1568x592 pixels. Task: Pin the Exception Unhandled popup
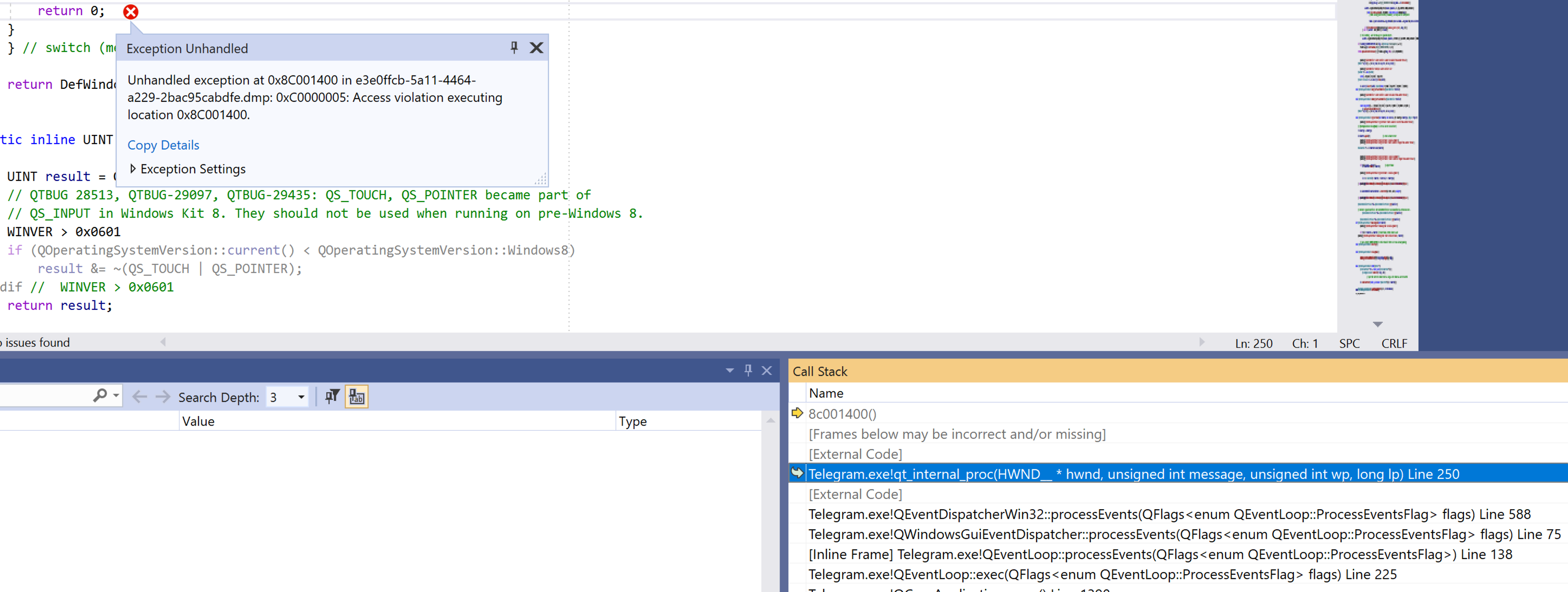[x=514, y=48]
